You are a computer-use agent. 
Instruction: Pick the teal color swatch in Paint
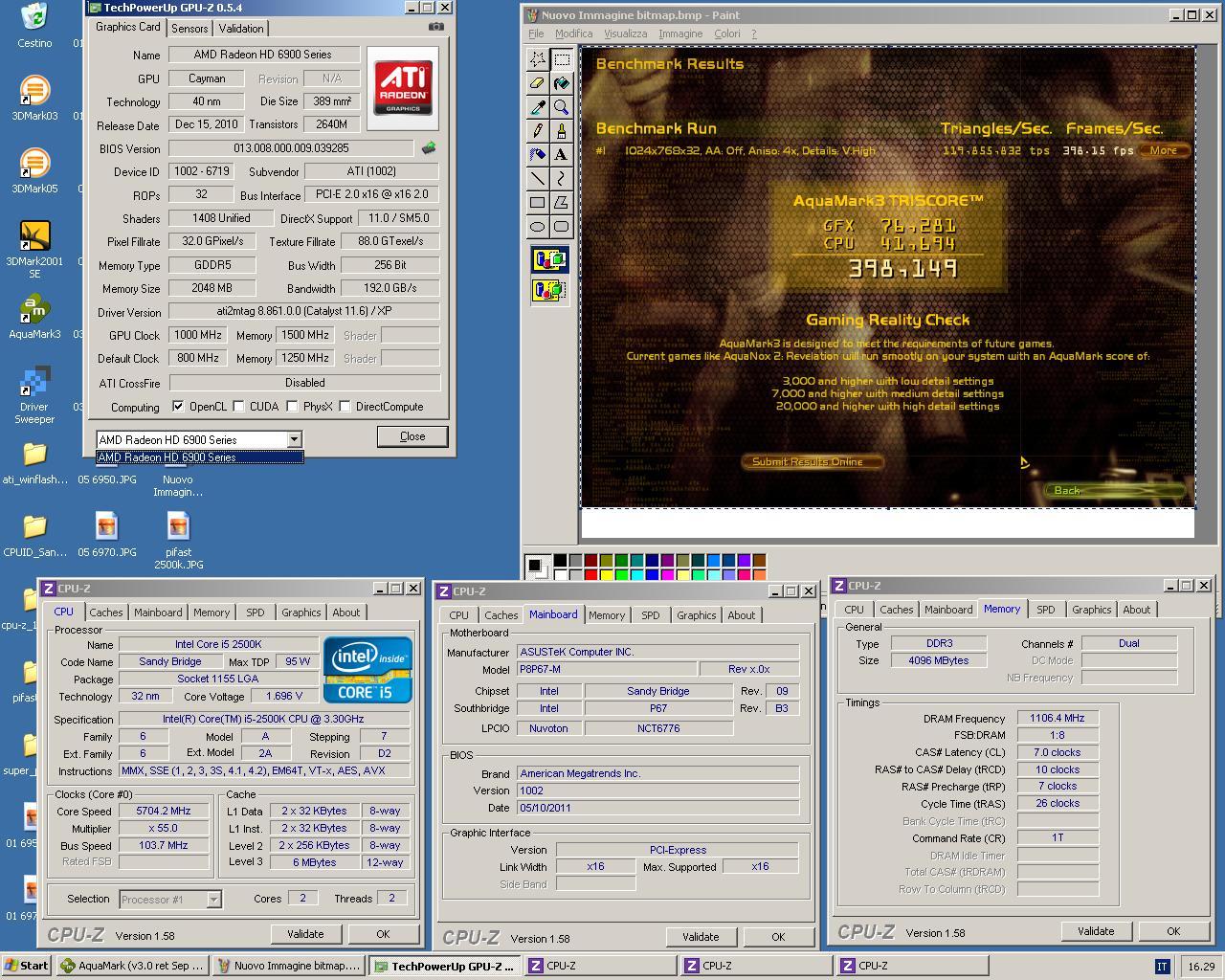click(x=637, y=561)
